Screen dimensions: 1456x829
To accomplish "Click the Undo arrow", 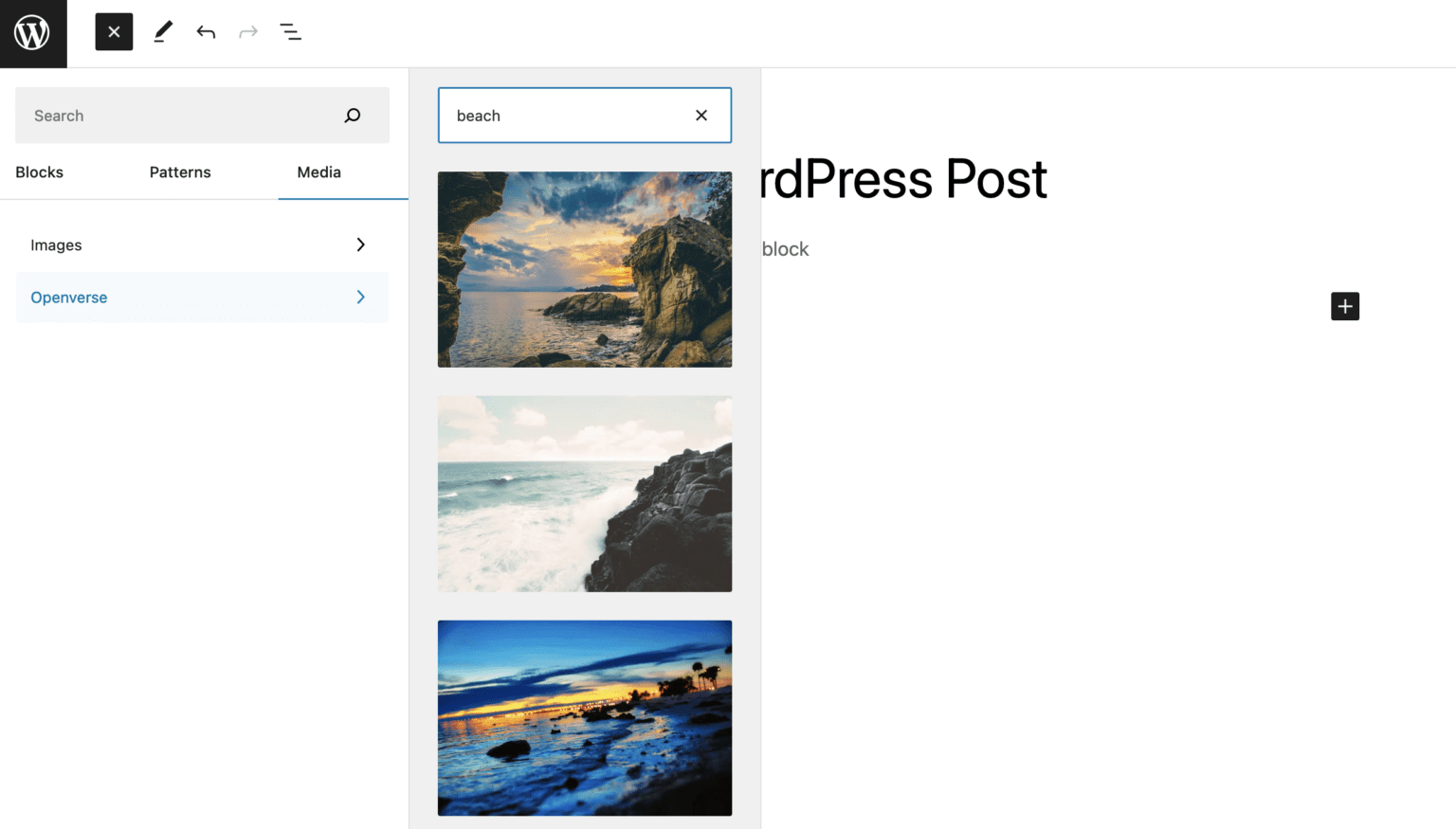I will 206,31.
